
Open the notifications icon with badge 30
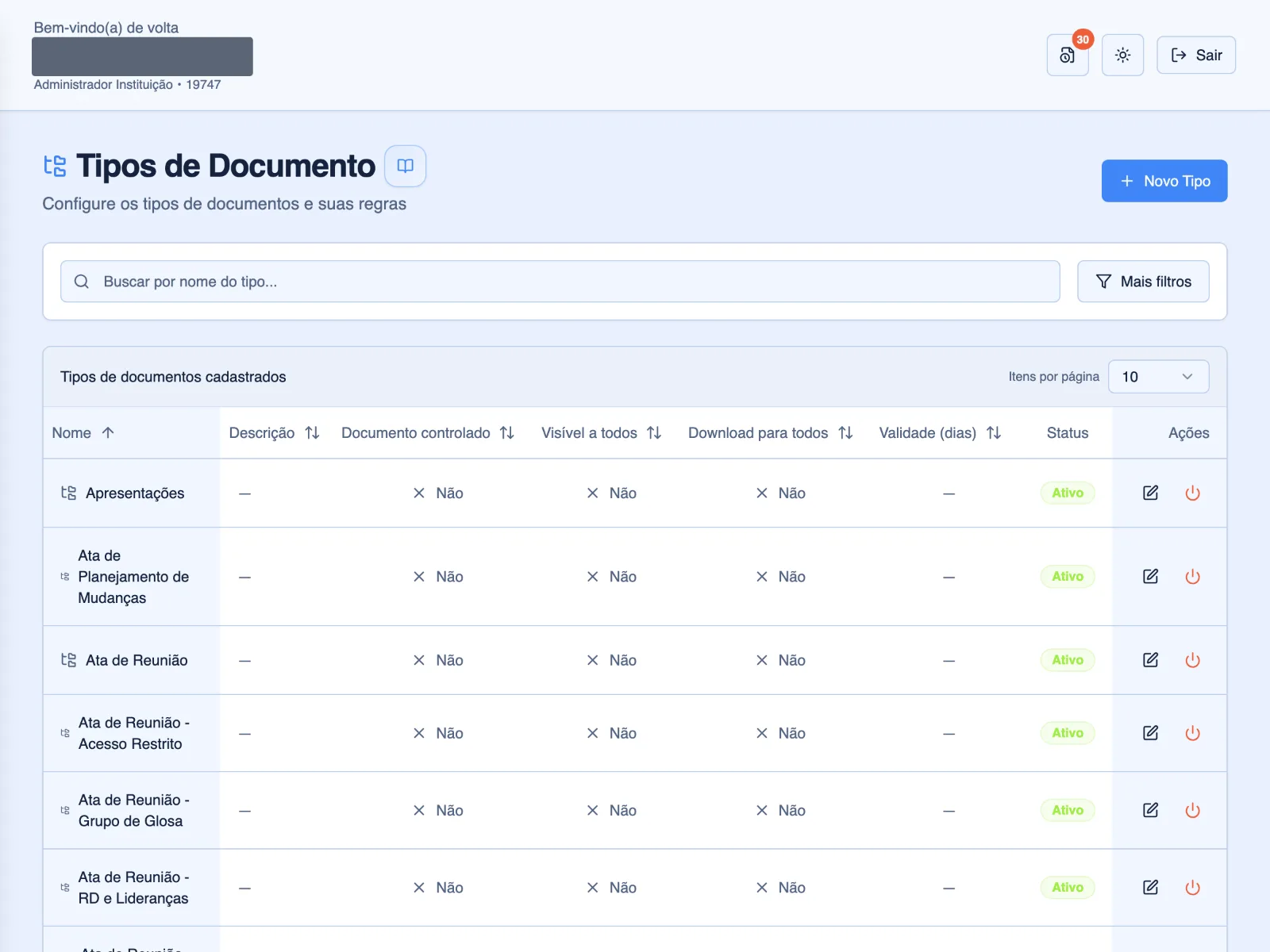click(x=1068, y=55)
